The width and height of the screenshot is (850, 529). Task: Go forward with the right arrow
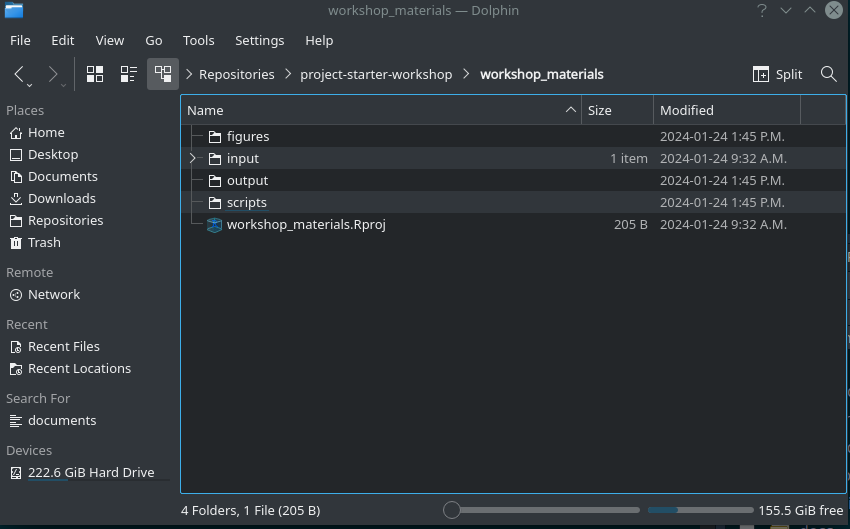click(x=53, y=74)
